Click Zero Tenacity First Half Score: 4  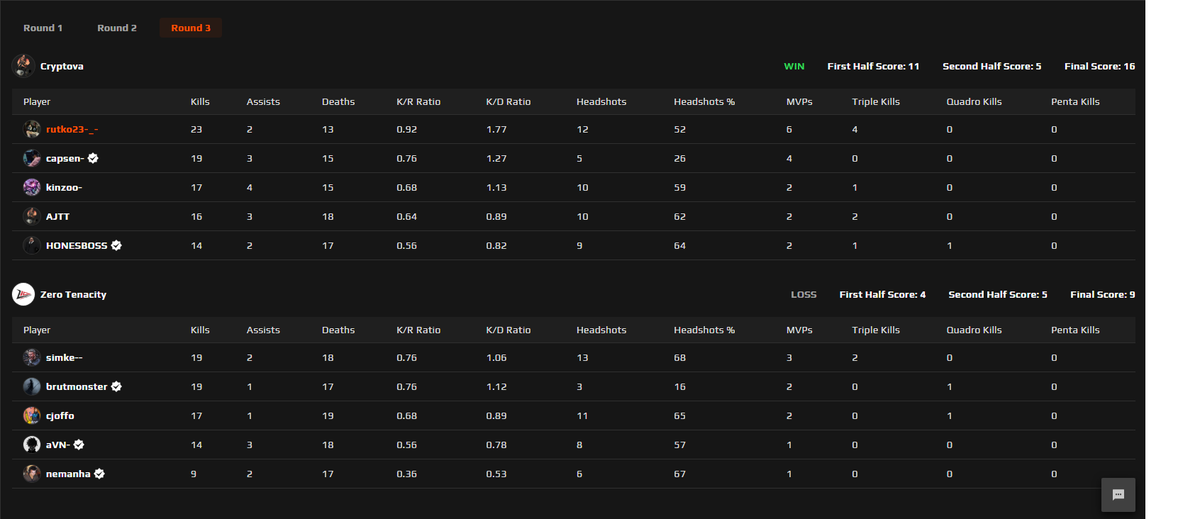pyautogui.click(x=882, y=294)
